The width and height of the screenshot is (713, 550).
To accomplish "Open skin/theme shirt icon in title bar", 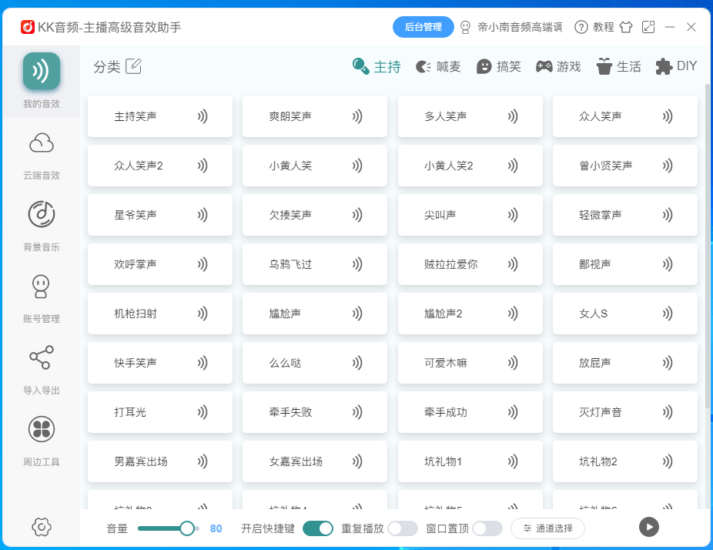I will tap(626, 27).
